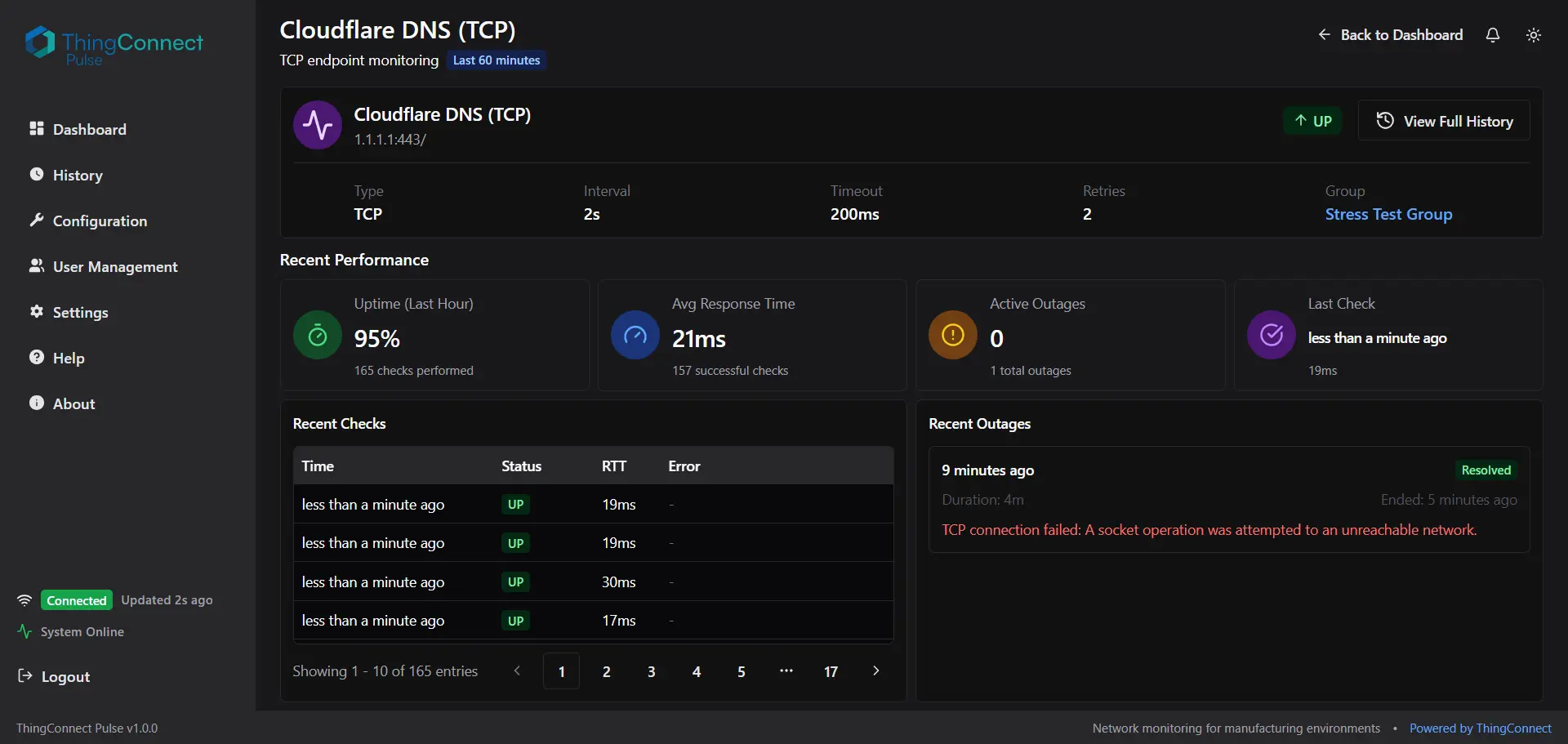Screen dimensions: 1568x744
Task: Click the purple last check checkmark icon
Action: [1271, 335]
